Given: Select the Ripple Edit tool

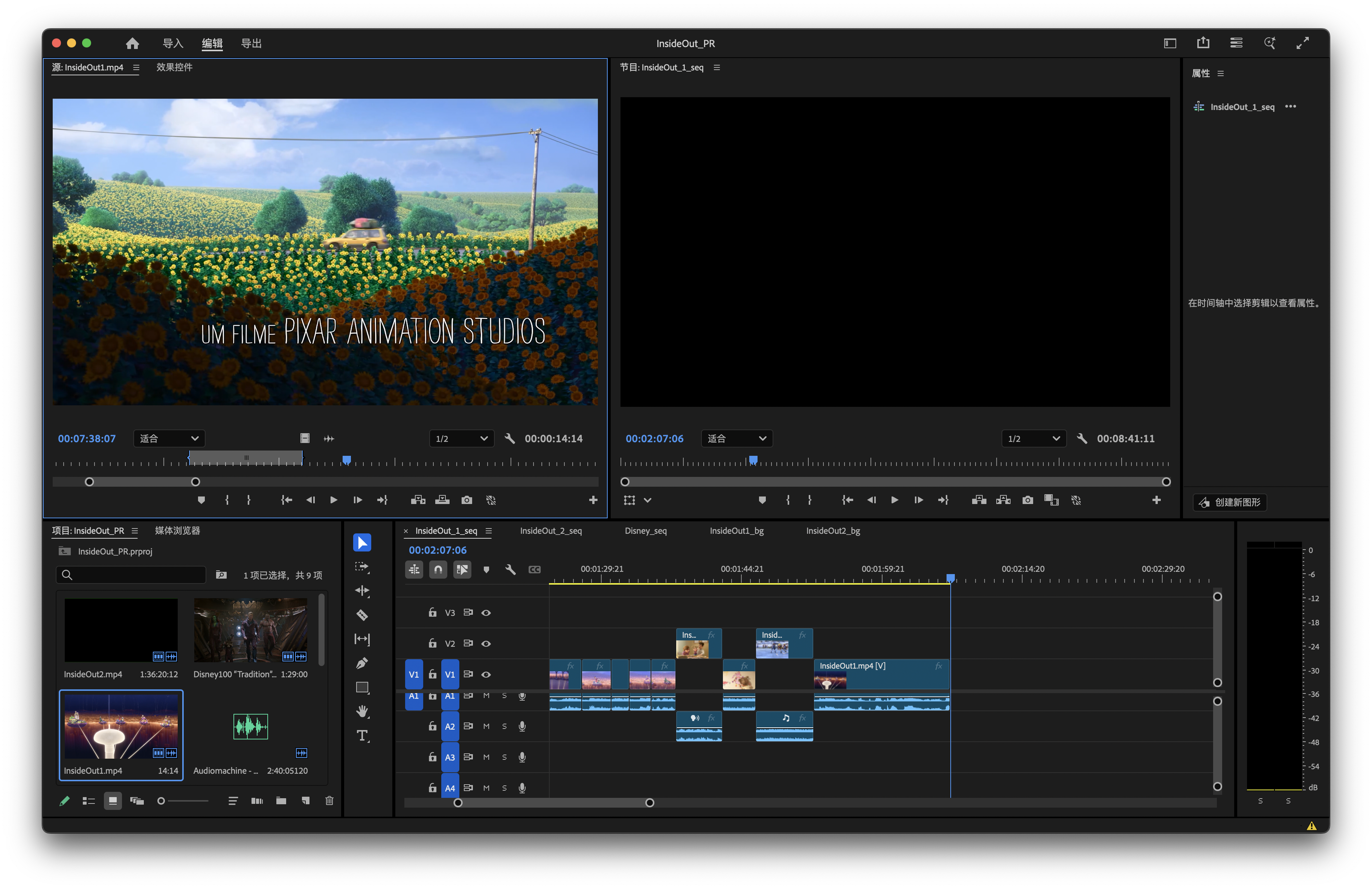Looking at the screenshot, I should pyautogui.click(x=362, y=591).
